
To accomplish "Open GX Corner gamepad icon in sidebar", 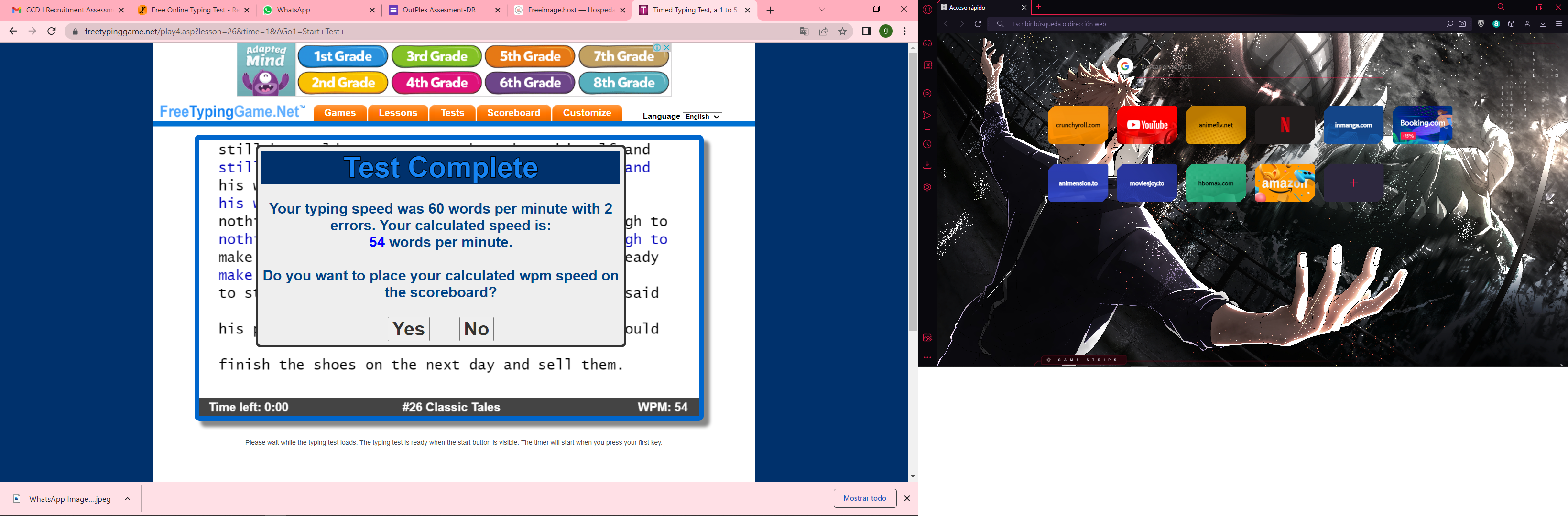I will (927, 43).
